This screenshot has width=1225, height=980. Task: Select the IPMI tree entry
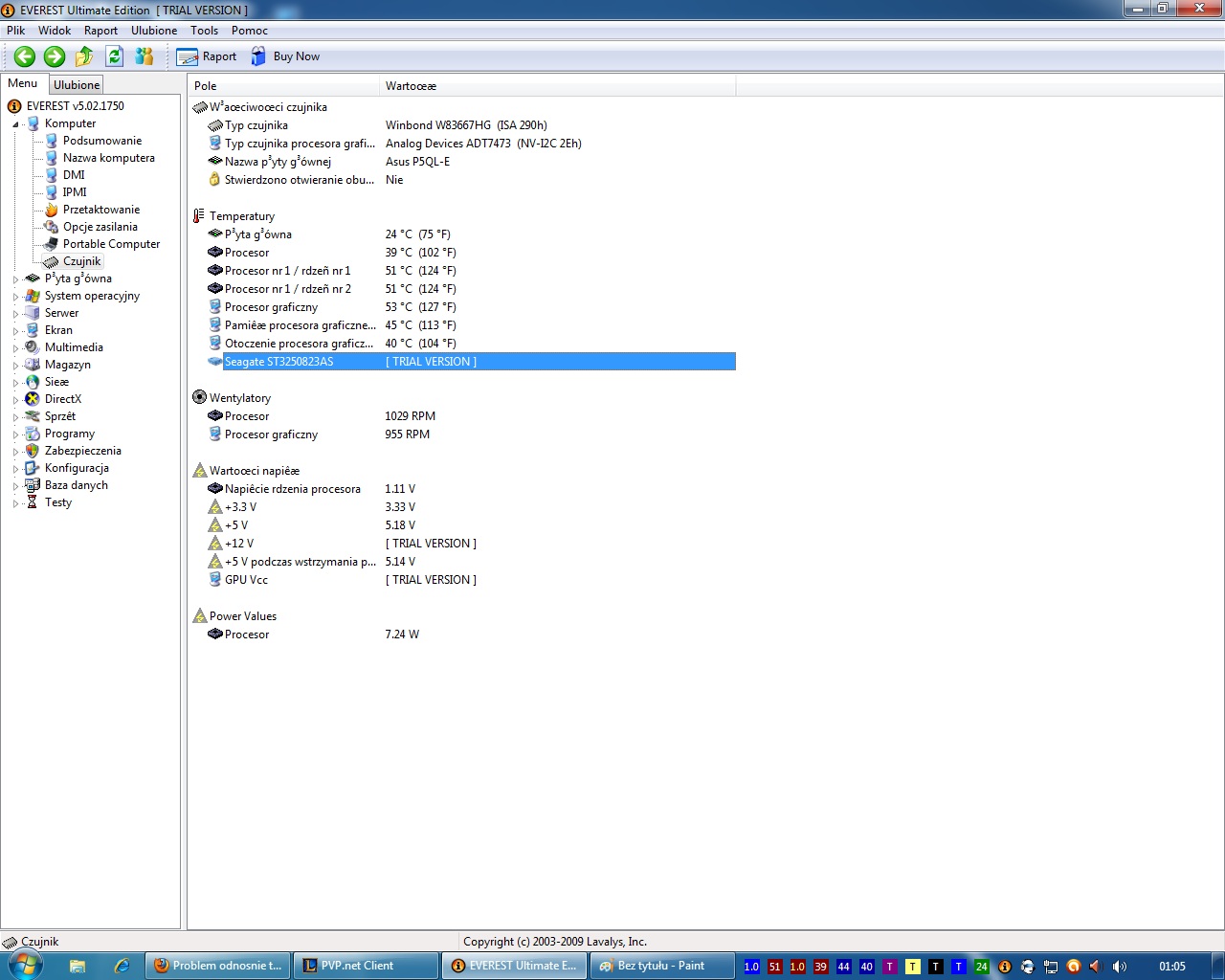[x=75, y=192]
